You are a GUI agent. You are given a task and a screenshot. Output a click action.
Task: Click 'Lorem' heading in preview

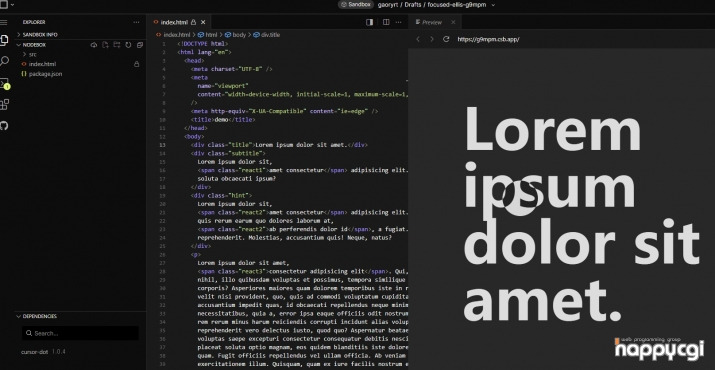pos(552,129)
